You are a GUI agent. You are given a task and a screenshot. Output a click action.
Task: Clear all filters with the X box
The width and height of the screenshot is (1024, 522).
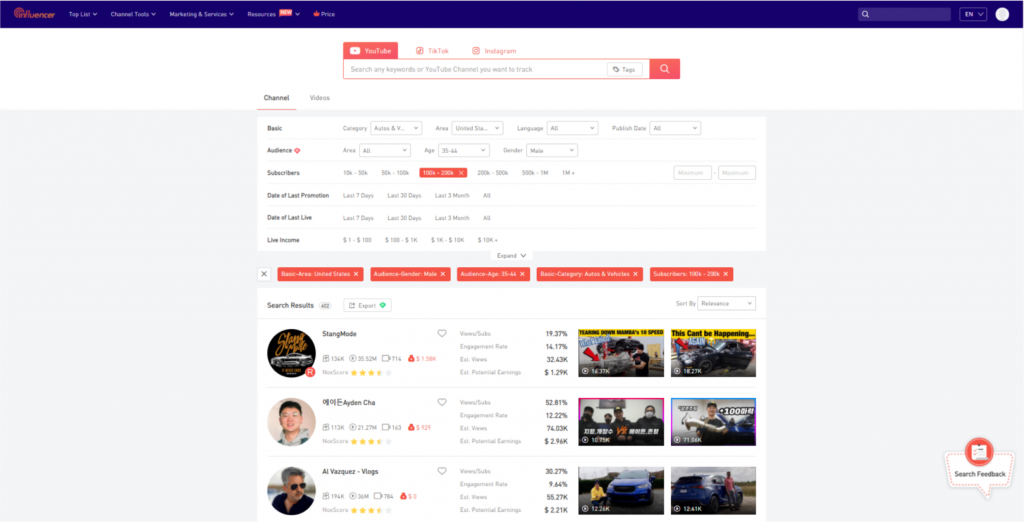point(264,274)
